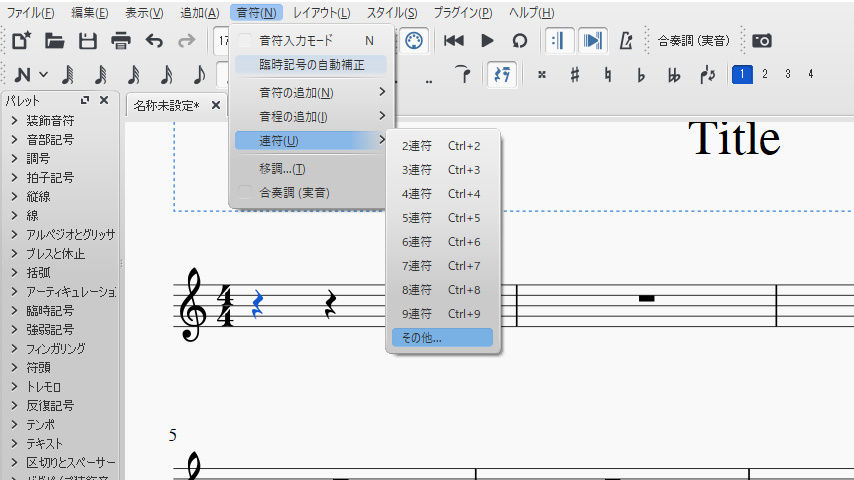Toggle the 合奏調 (実音) toolbar button

[x=693, y=41]
